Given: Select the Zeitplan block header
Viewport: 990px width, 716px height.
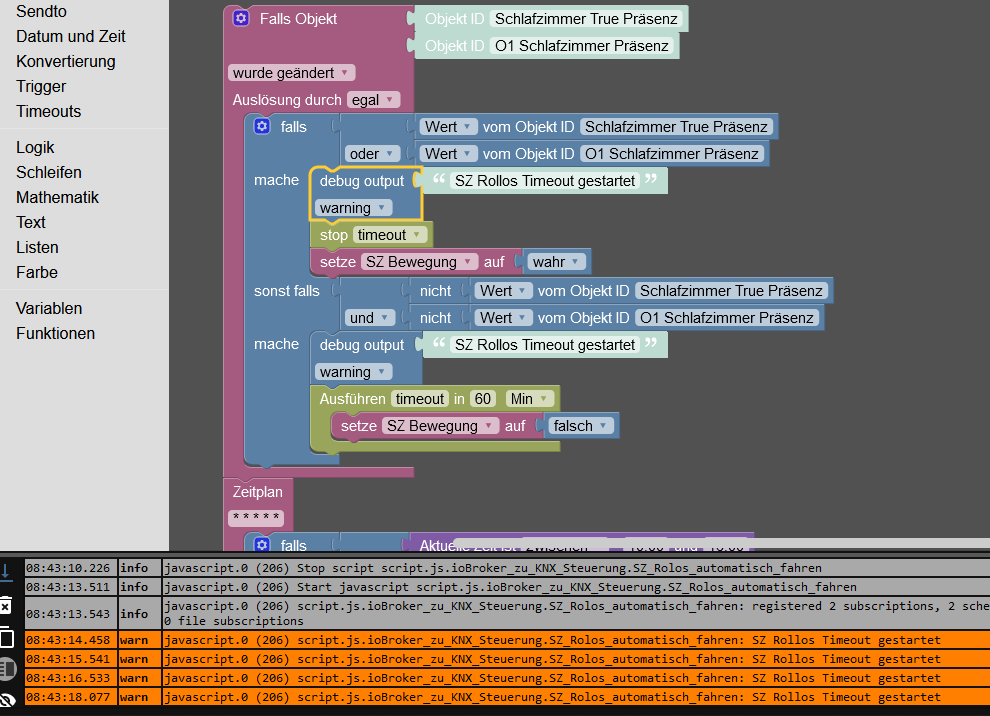Looking at the screenshot, I should [258, 492].
